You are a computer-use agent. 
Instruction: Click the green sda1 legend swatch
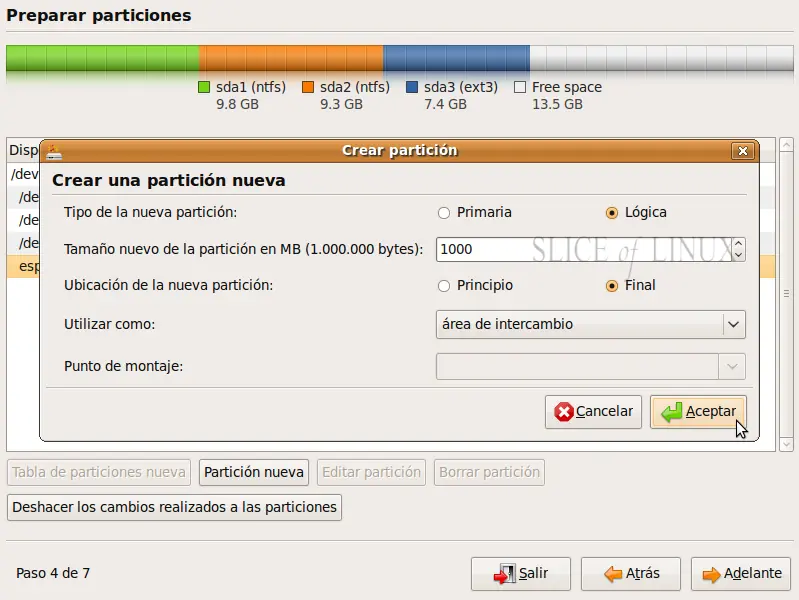pyautogui.click(x=204, y=88)
